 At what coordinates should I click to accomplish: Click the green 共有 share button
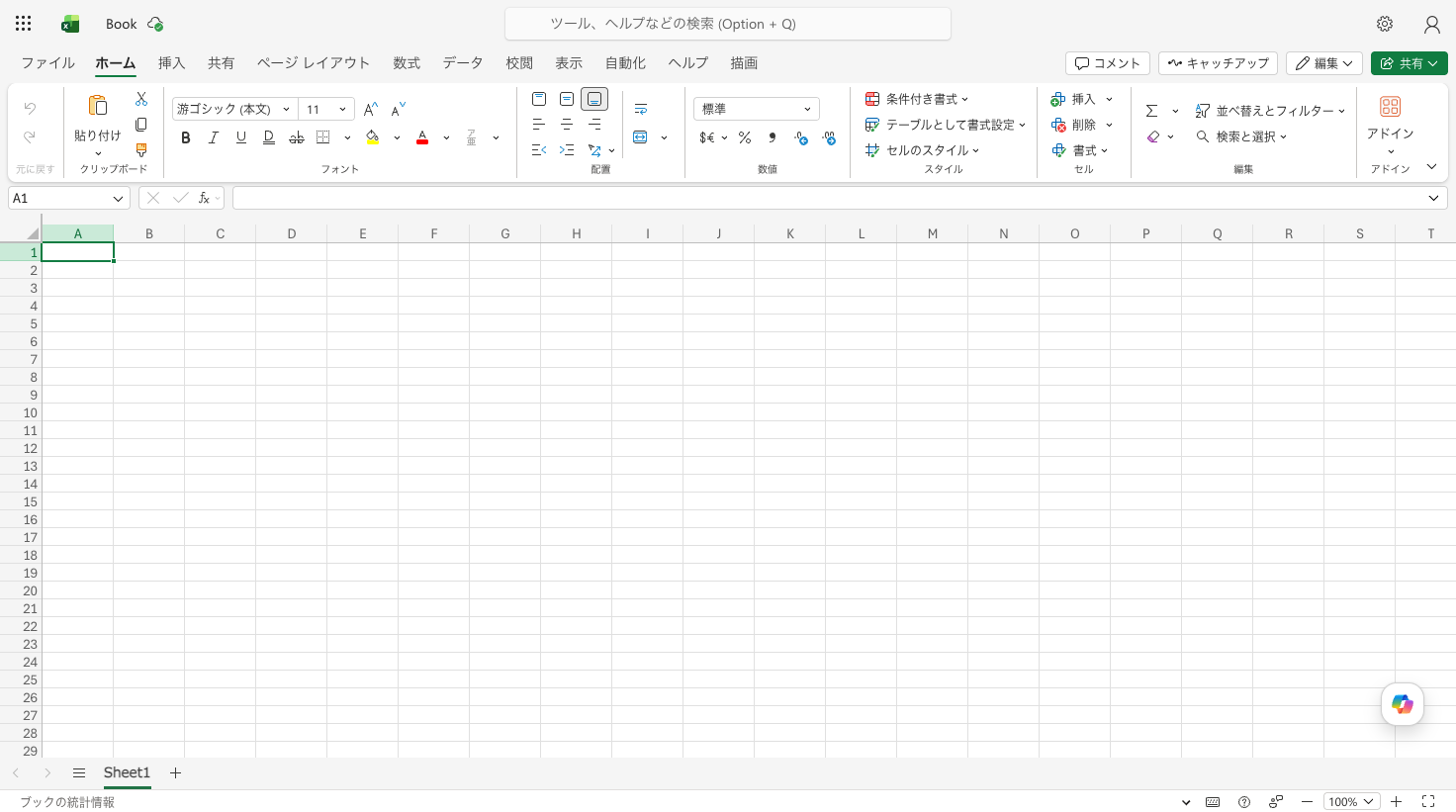(x=1409, y=63)
